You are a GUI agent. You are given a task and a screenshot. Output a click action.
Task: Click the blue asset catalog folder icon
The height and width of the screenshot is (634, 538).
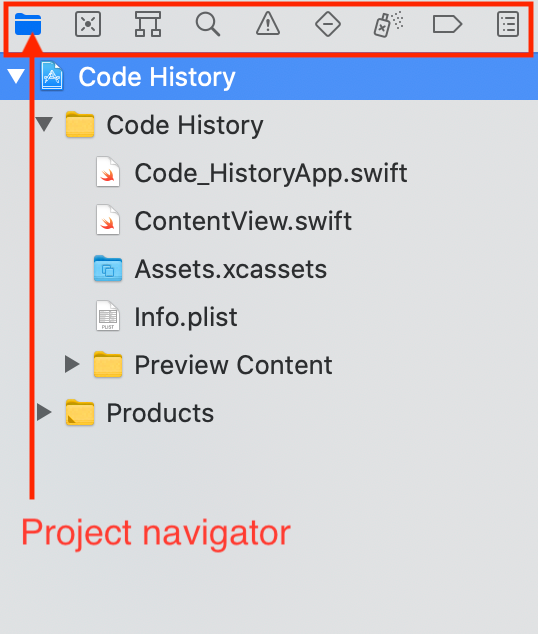coord(108,268)
